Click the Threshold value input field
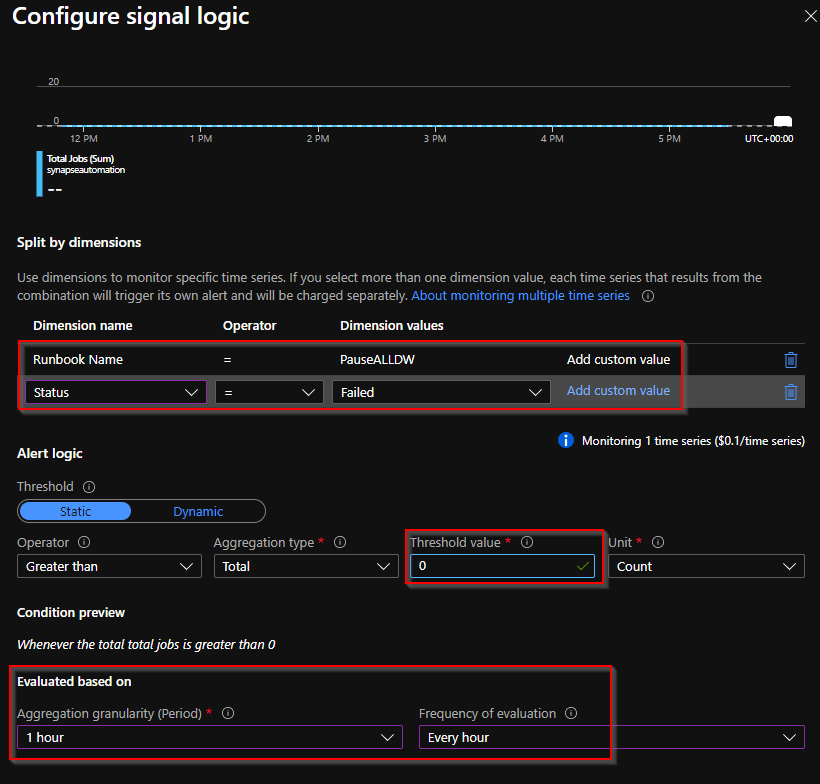This screenshot has width=820, height=784. pos(502,566)
